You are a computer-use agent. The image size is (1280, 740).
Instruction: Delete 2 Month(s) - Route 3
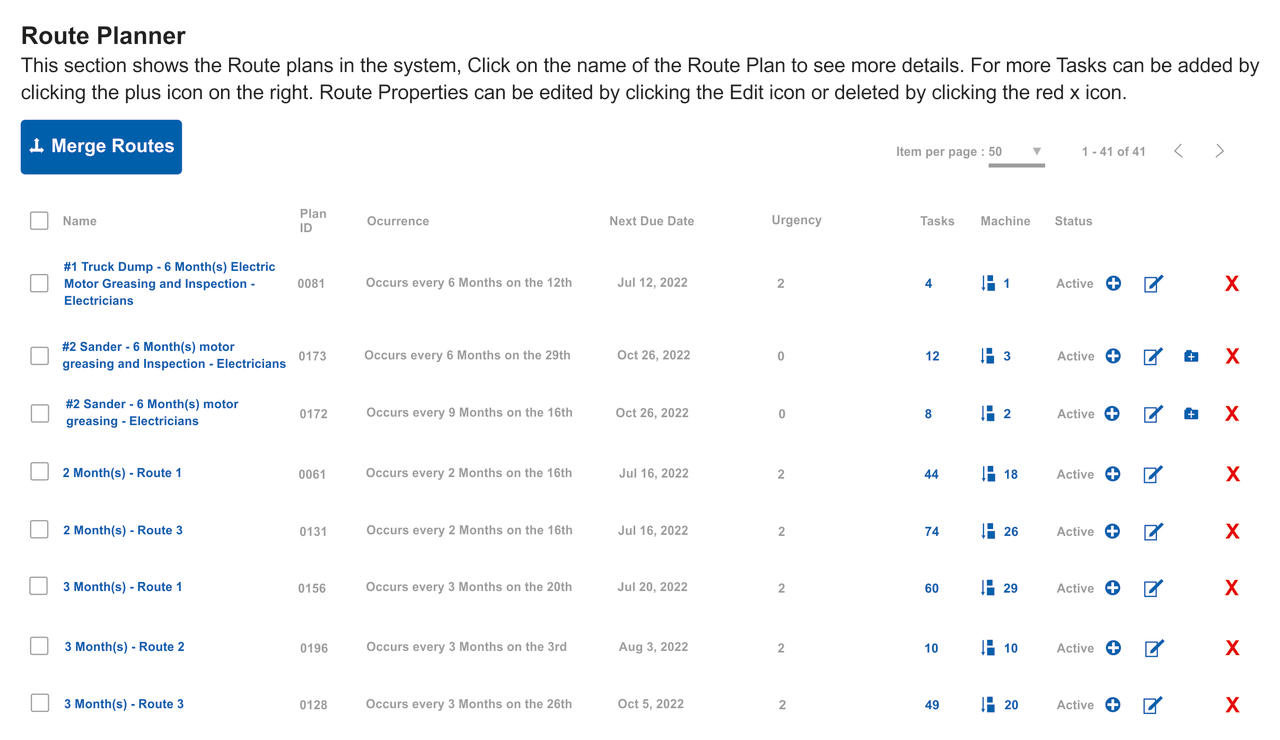click(1232, 532)
